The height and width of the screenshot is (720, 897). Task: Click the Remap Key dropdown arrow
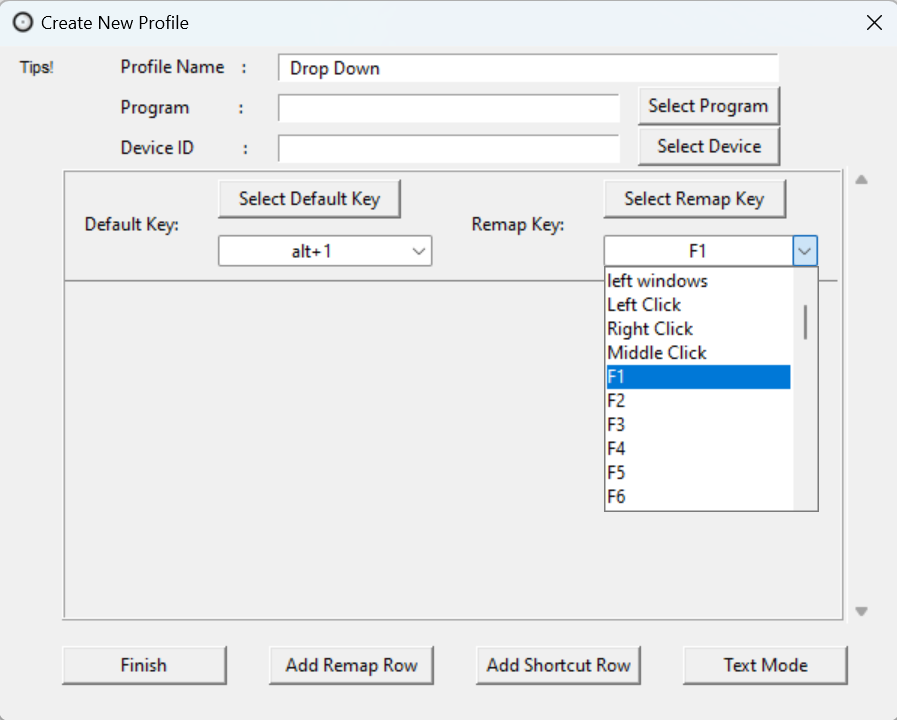(x=805, y=250)
